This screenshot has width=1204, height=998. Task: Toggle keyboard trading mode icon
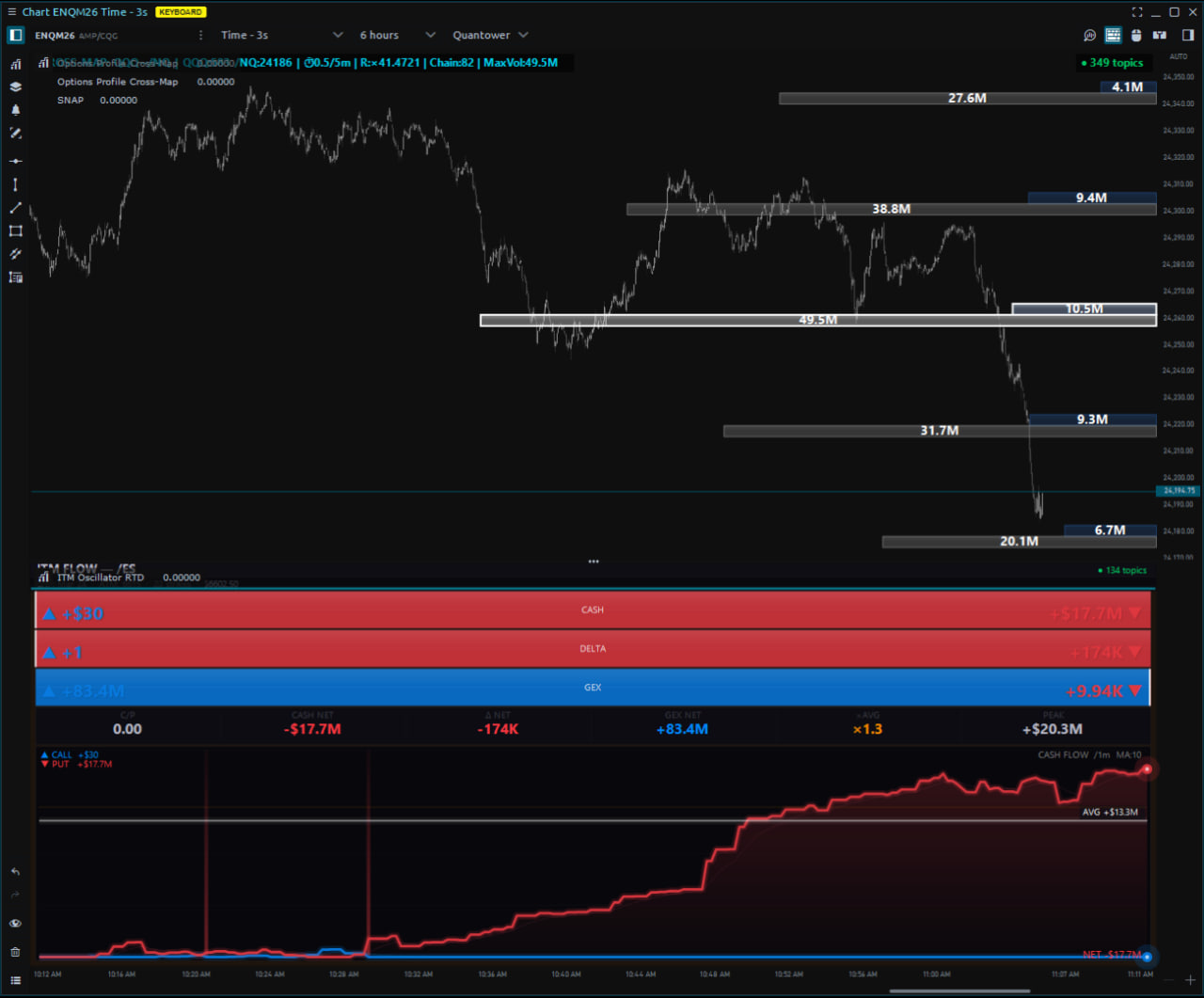coord(1113,36)
